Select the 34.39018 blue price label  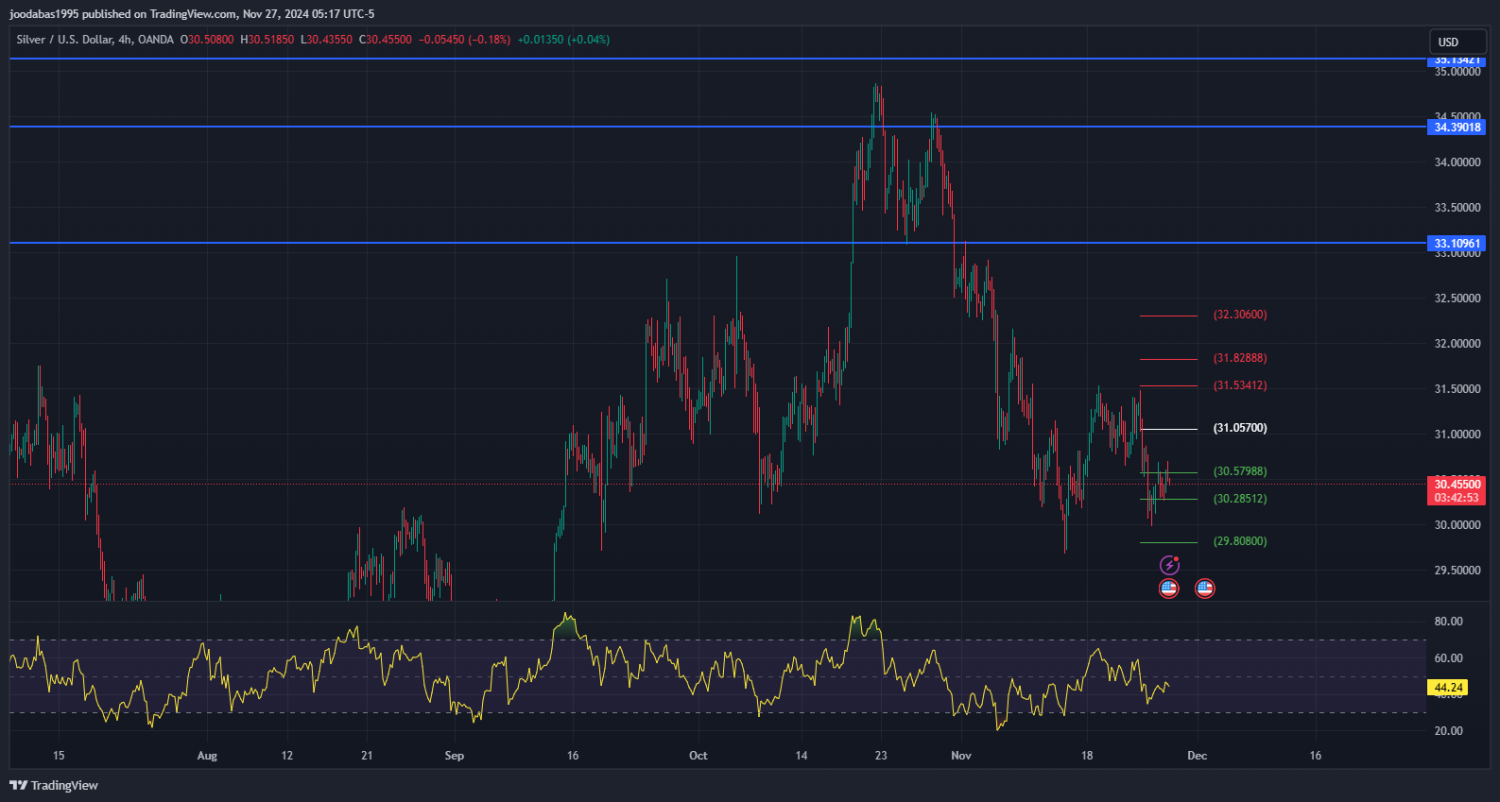(1457, 127)
